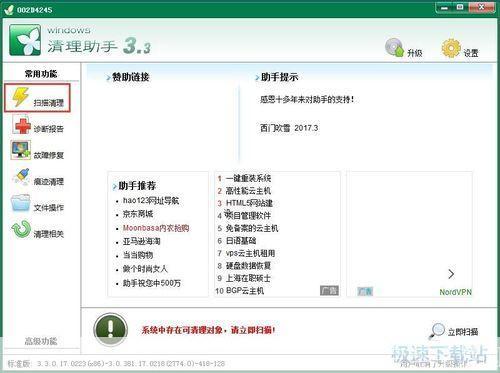Open hao123网址导航 link
500x373 pixels.
(x=151, y=200)
